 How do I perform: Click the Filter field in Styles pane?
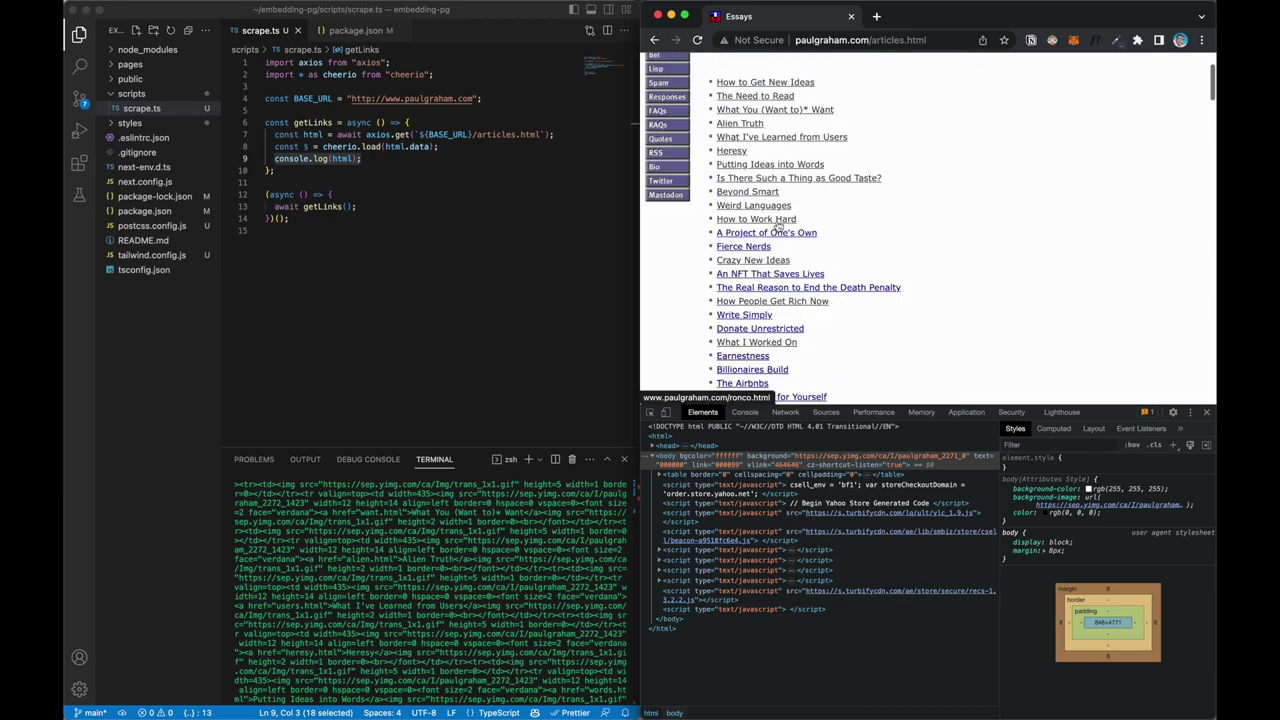coord(1060,445)
